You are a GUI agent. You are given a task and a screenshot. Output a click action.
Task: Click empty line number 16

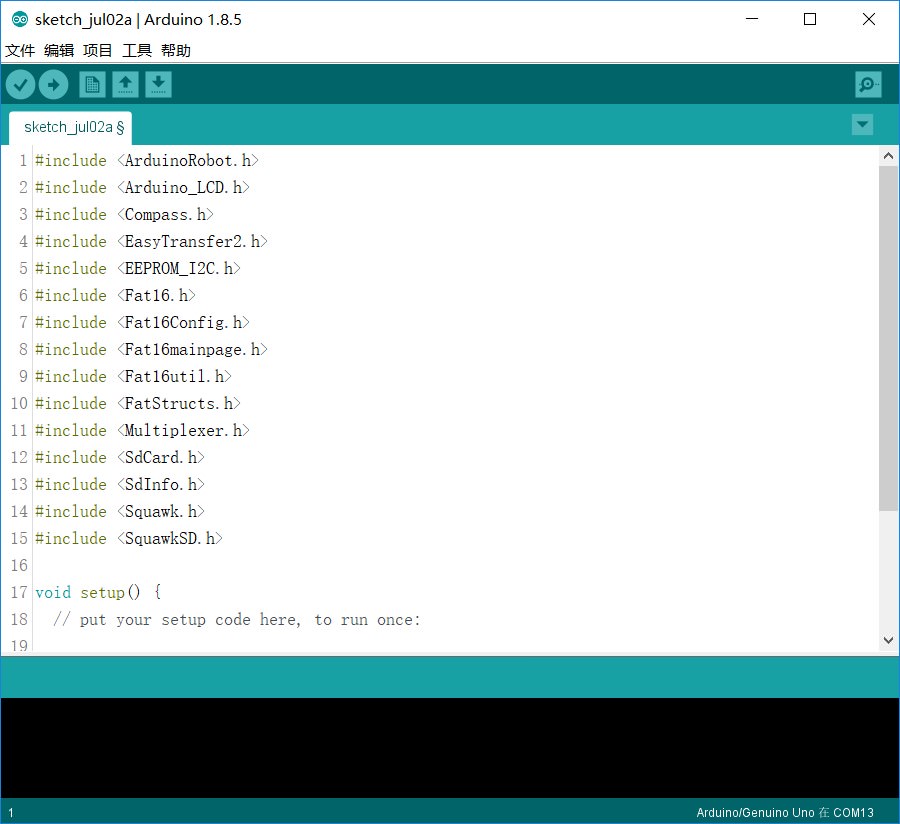[x=19, y=565]
